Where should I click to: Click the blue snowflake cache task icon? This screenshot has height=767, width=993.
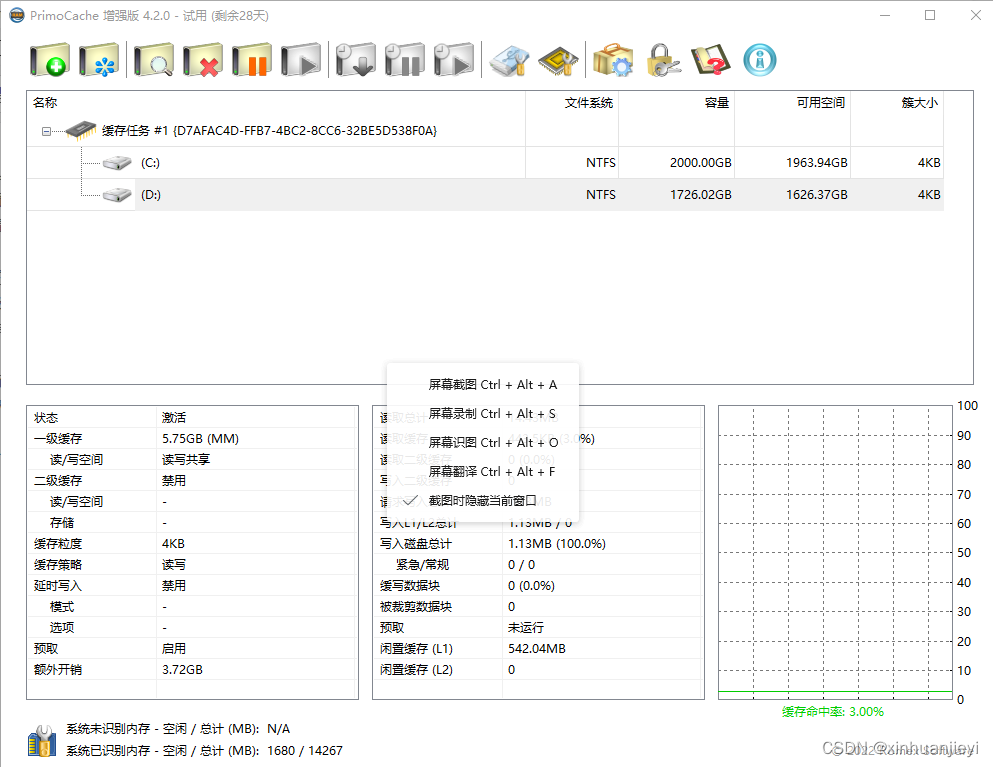[x=99, y=60]
